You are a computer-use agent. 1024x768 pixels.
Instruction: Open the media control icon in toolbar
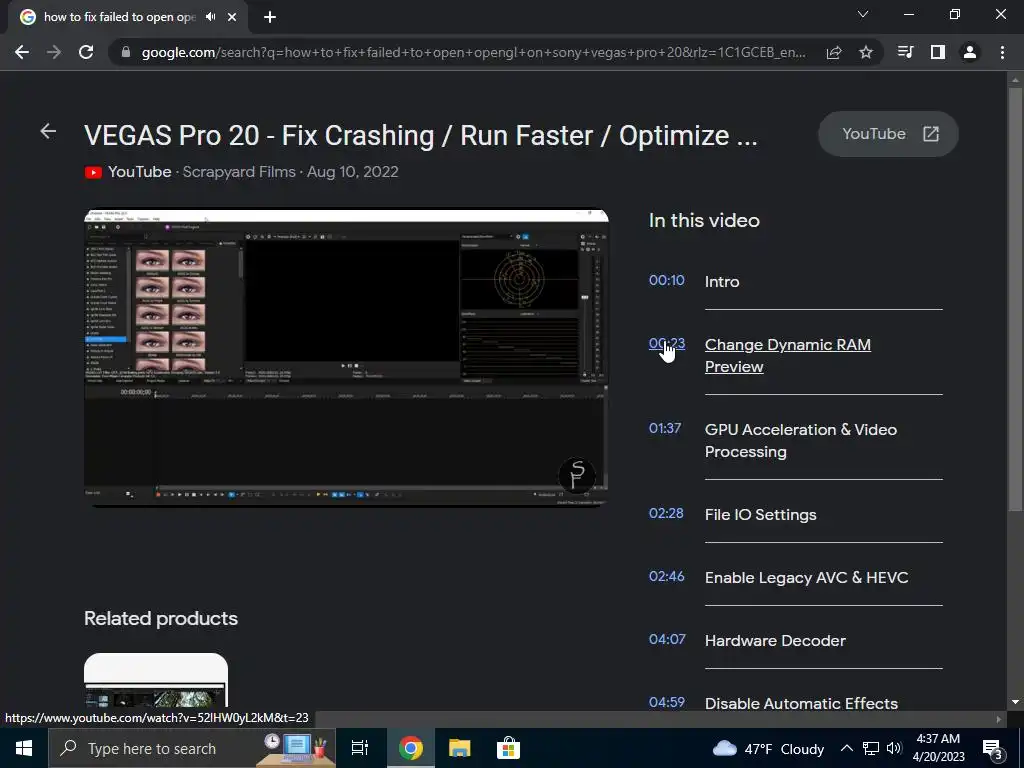[905, 52]
